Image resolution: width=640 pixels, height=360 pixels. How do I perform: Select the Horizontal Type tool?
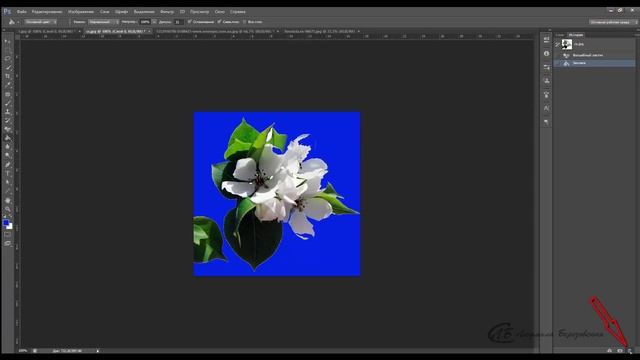click(7, 173)
